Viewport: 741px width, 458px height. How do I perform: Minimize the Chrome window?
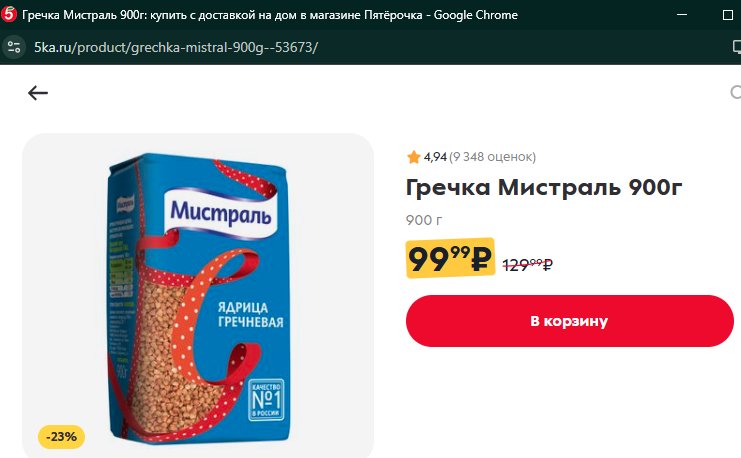click(682, 15)
